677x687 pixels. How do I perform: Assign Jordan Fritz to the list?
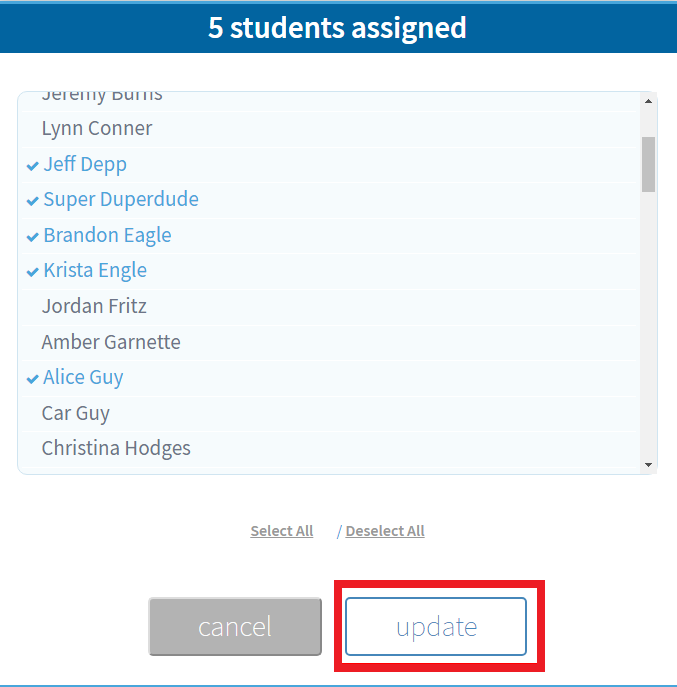pyautogui.click(x=94, y=306)
